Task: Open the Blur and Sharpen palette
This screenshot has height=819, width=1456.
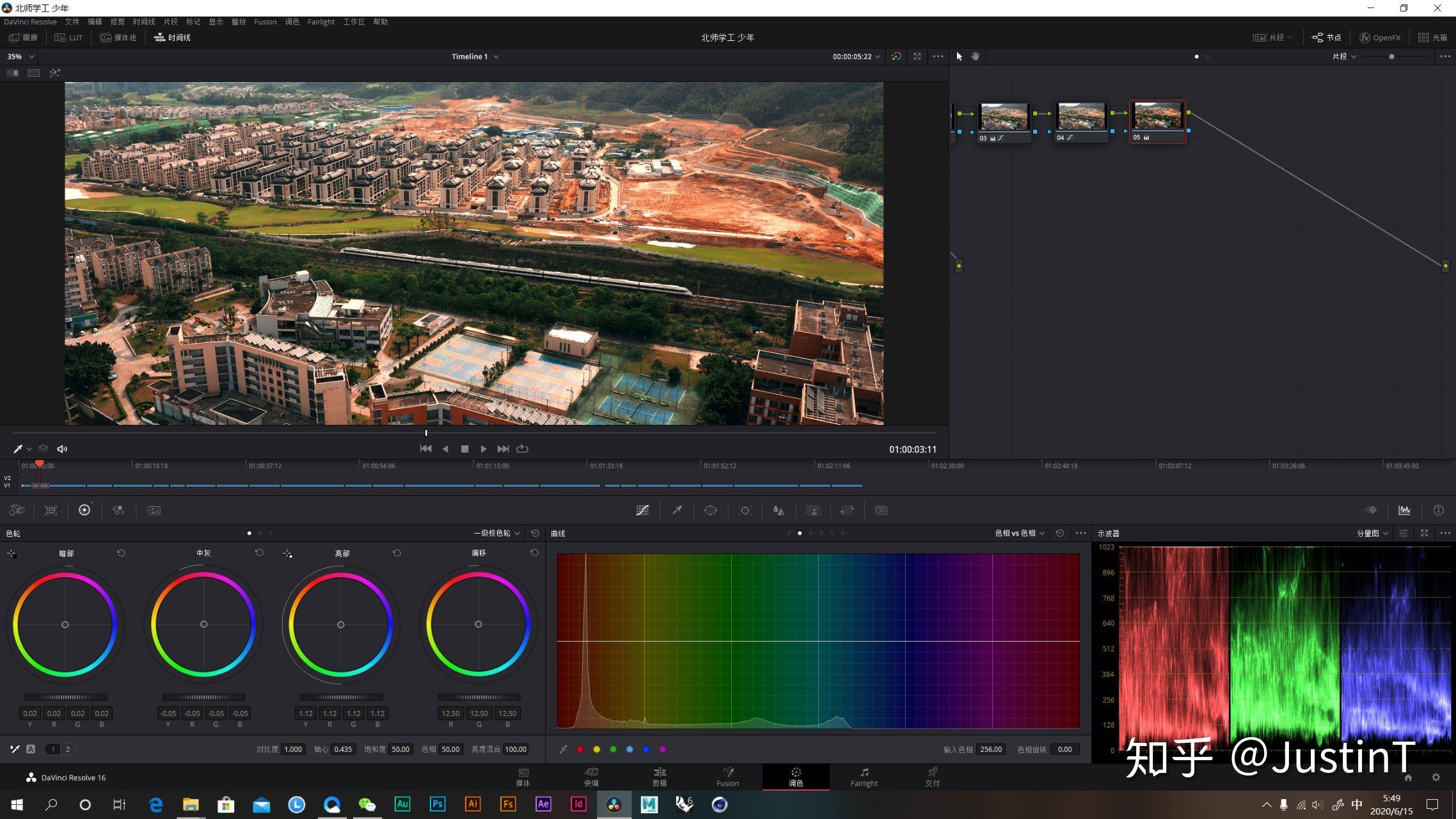Action: click(779, 510)
